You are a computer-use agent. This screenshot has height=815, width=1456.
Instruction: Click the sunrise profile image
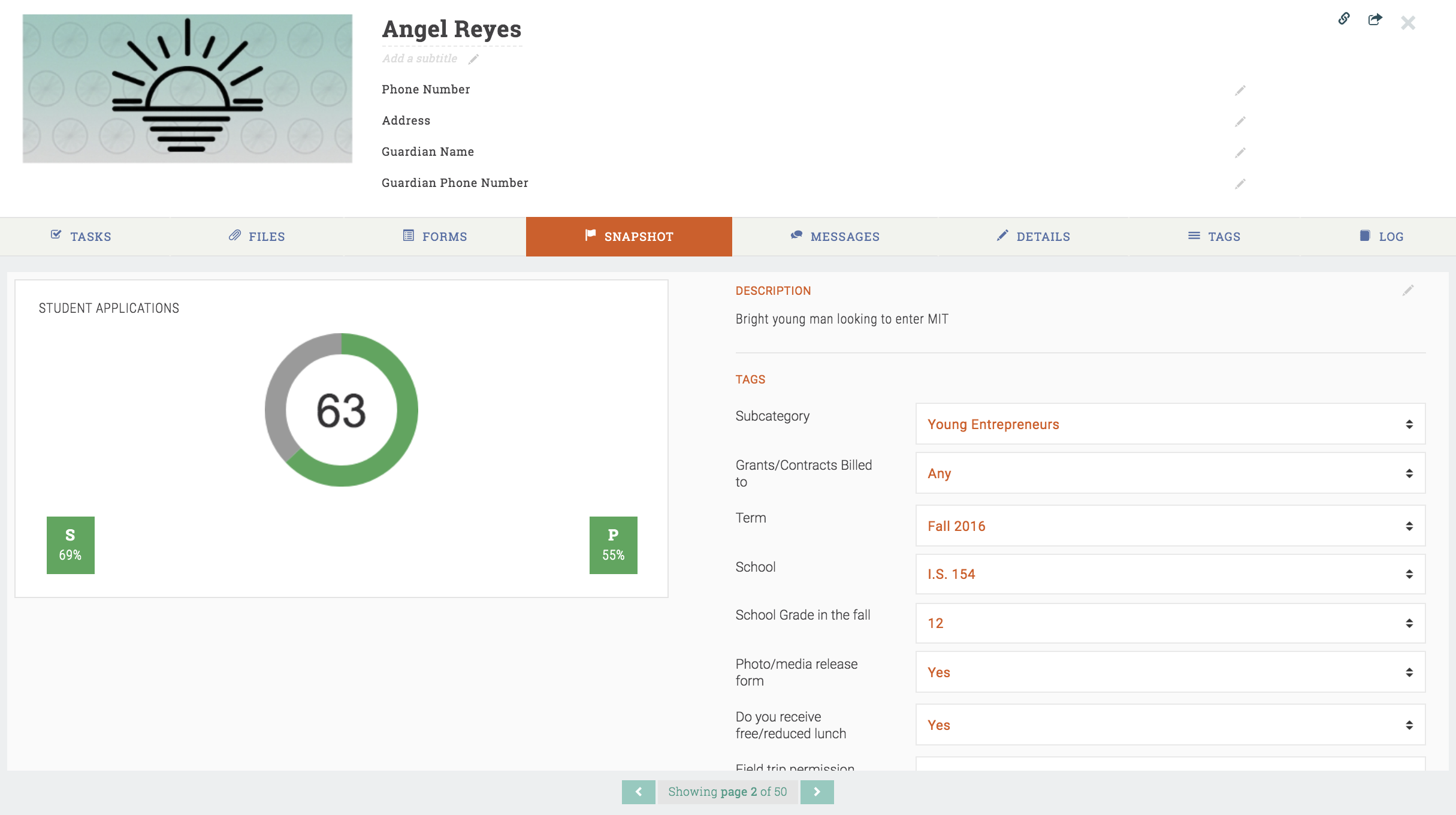(188, 89)
